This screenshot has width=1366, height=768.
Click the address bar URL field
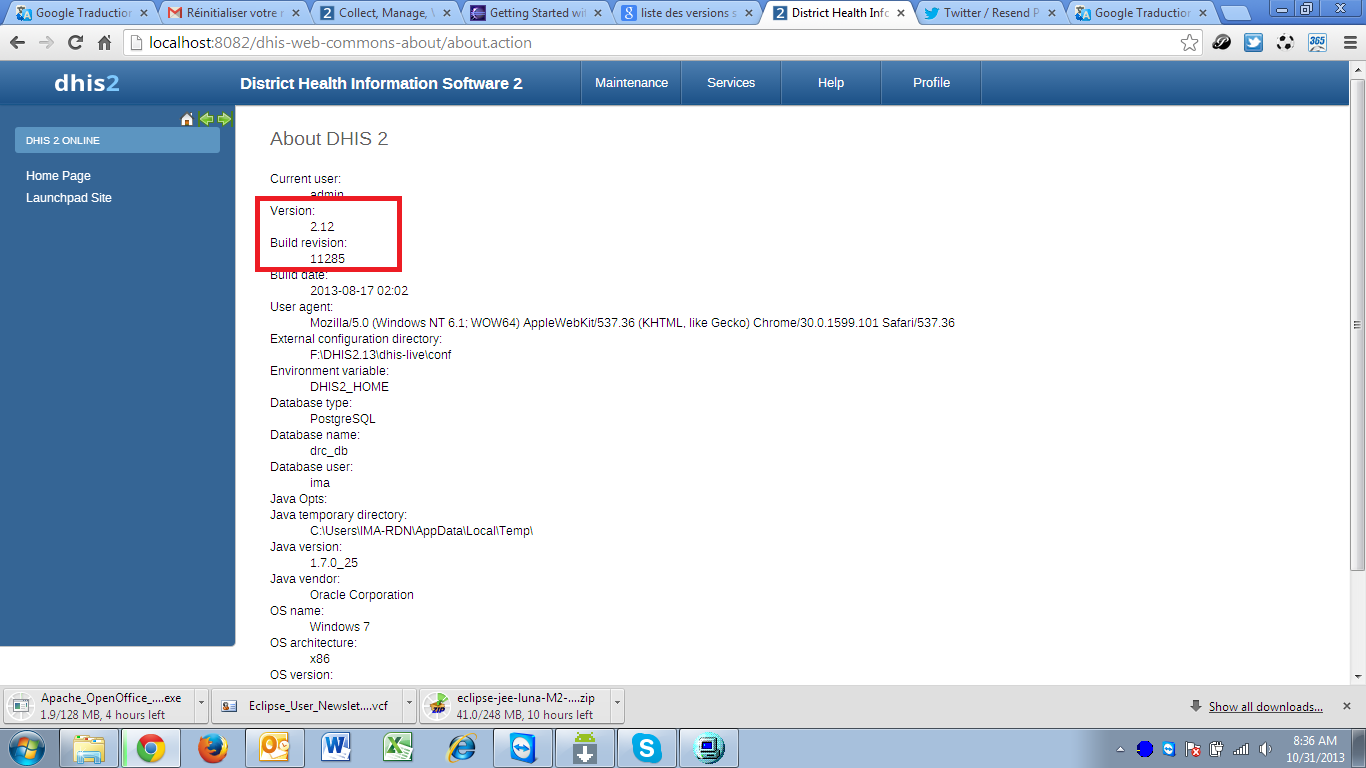pos(655,43)
